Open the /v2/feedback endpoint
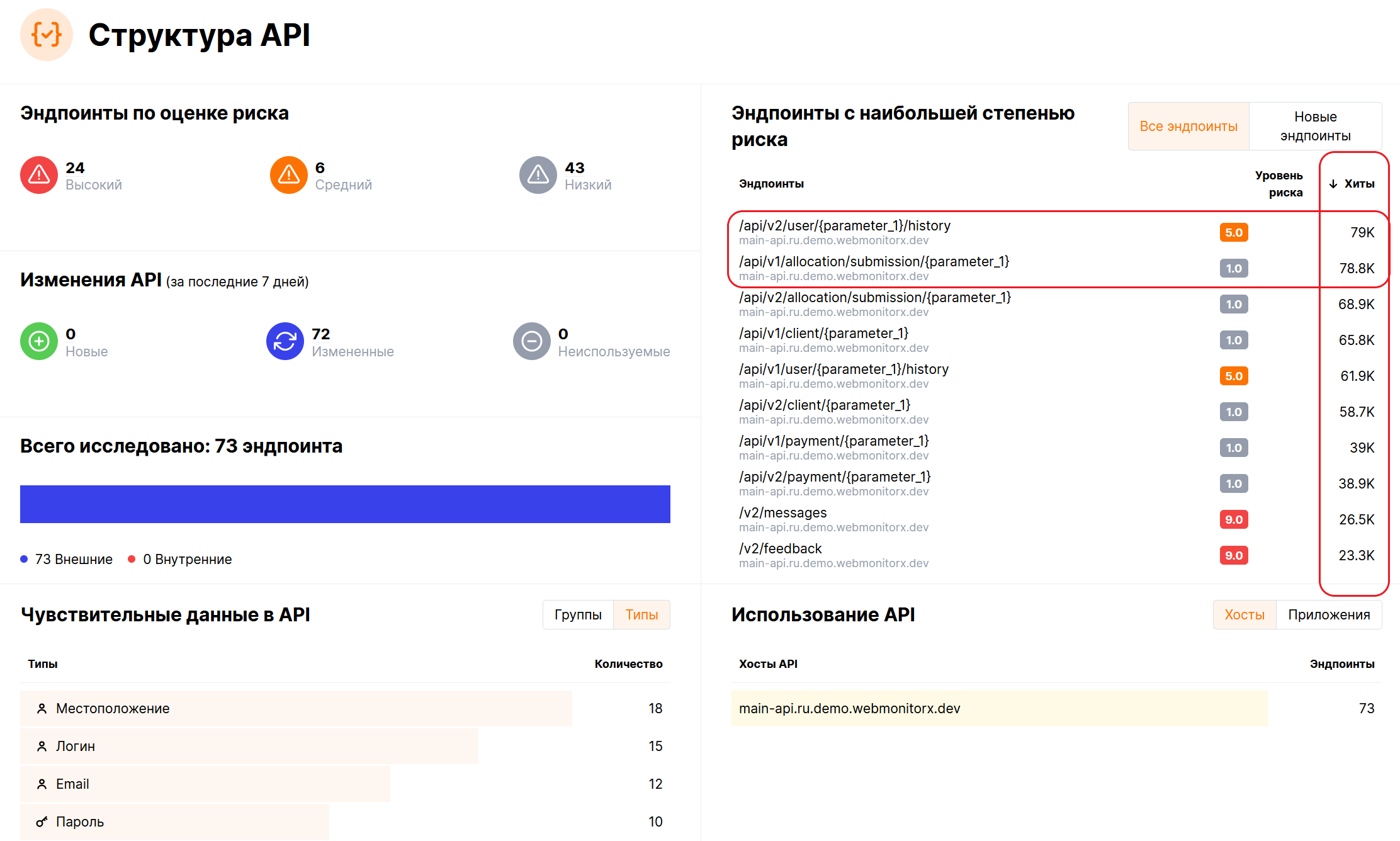This screenshot has width=1400, height=841. tap(781, 549)
